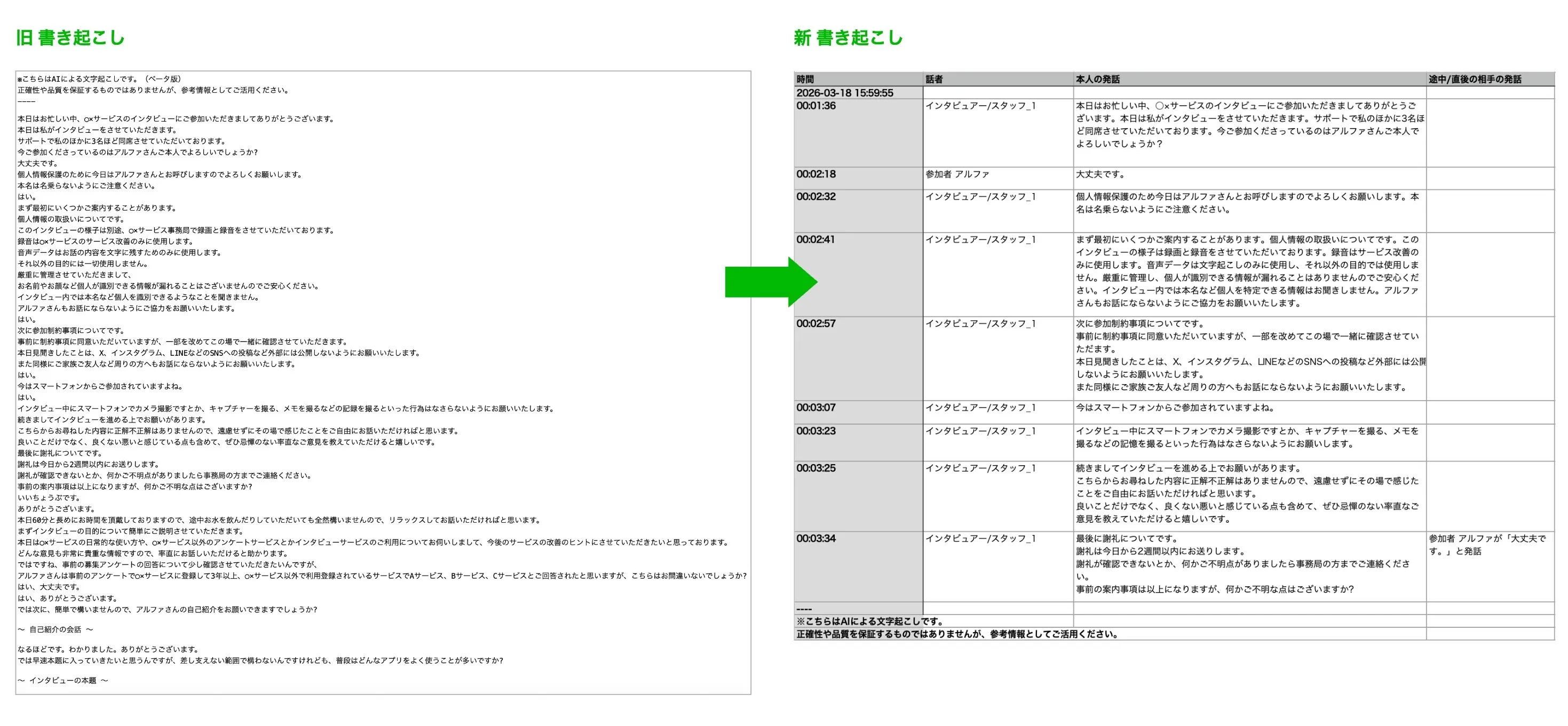This screenshot has height=726, width=1568.
Task: Click the 〜 インタビューの本題 〜 line
Action: [62, 680]
